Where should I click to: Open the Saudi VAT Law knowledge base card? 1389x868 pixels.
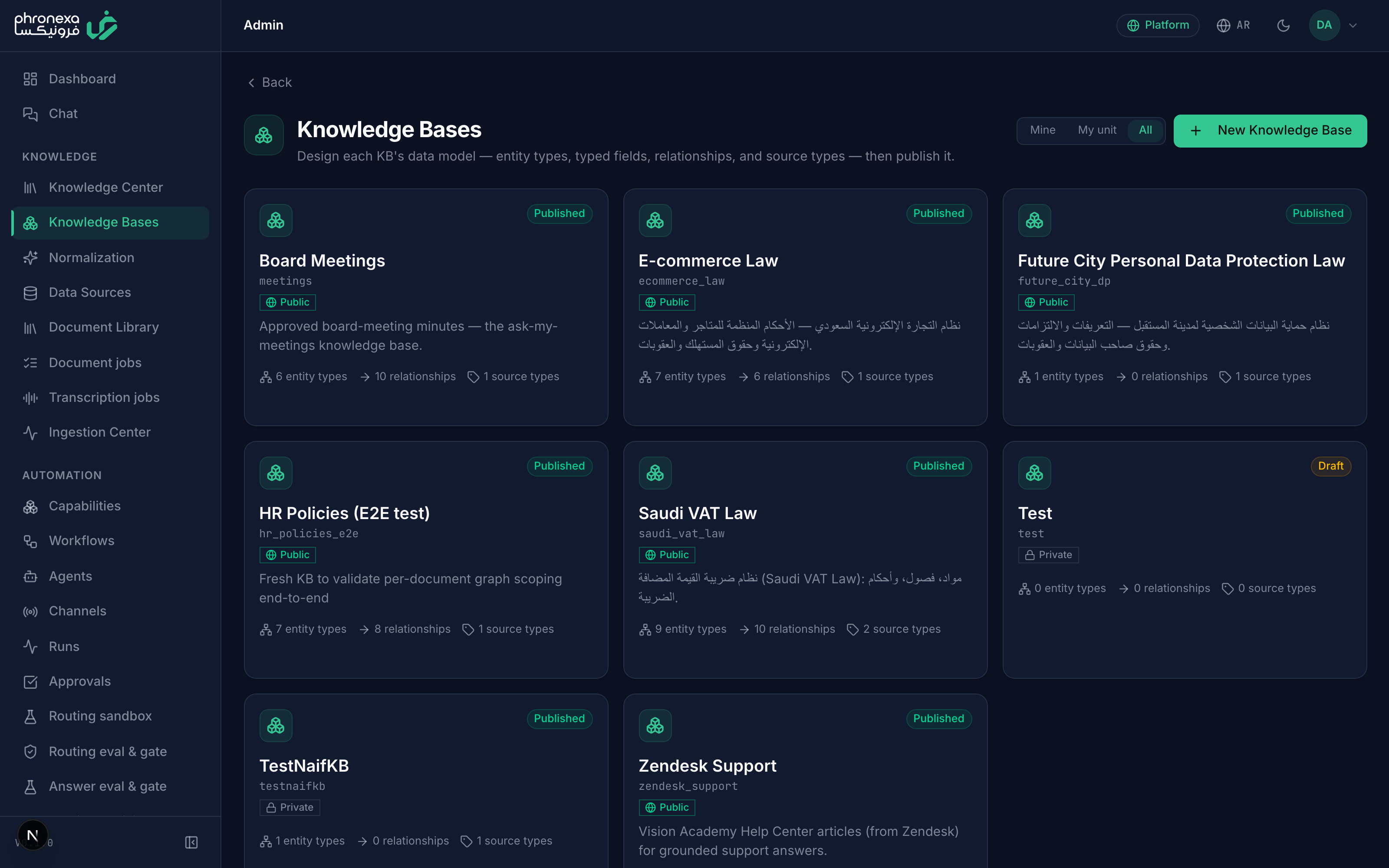click(805, 560)
